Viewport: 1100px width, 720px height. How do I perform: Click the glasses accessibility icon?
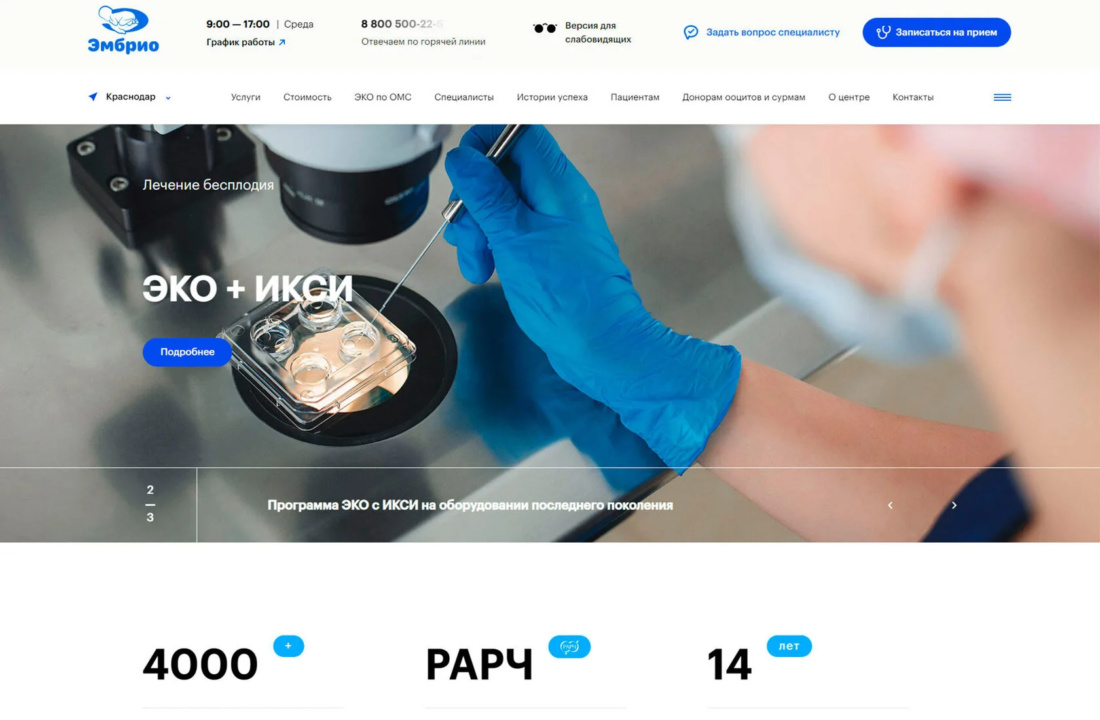(x=544, y=29)
